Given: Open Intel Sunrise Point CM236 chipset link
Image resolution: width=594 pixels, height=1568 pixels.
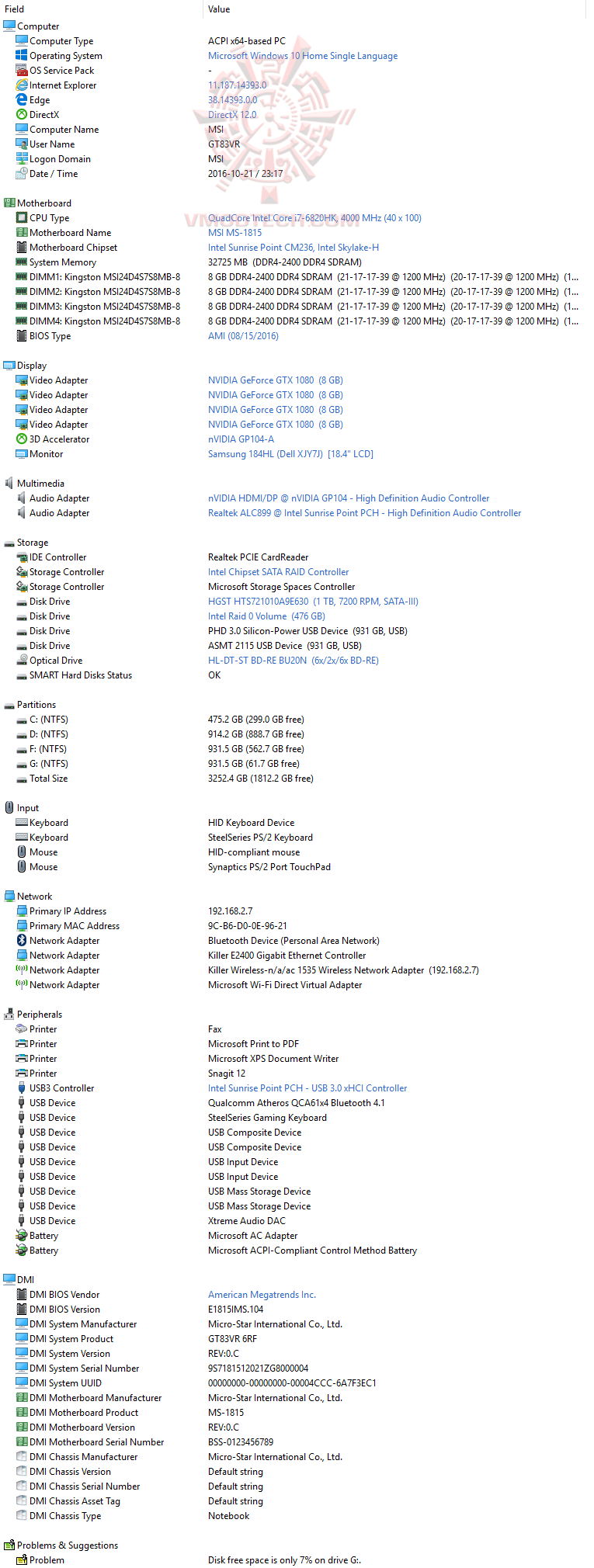Looking at the screenshot, I should pyautogui.click(x=294, y=248).
